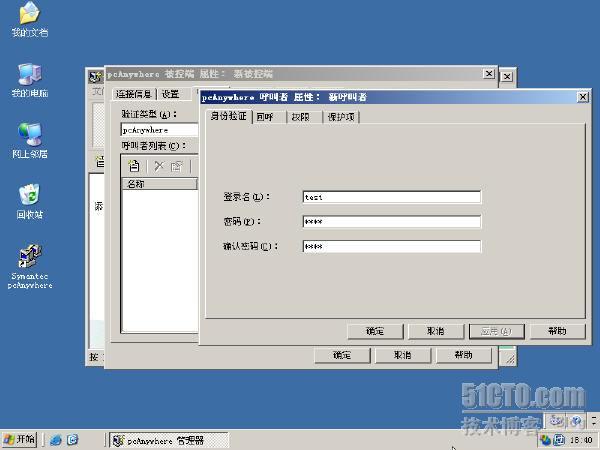Select 连接信息 tab in host properties window
This screenshot has width=600, height=450.
point(134,94)
